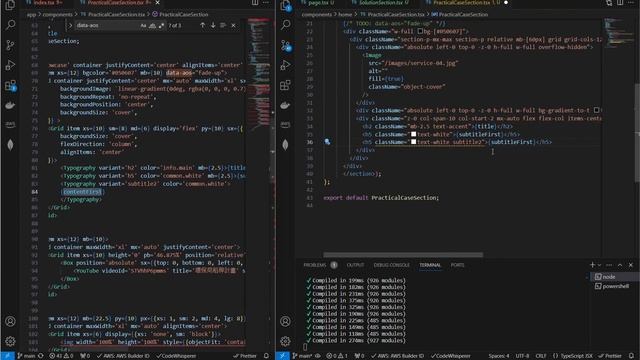Screen dimensions: 640x360
Task: Toggle Match Case in find widget
Action: 143,25
